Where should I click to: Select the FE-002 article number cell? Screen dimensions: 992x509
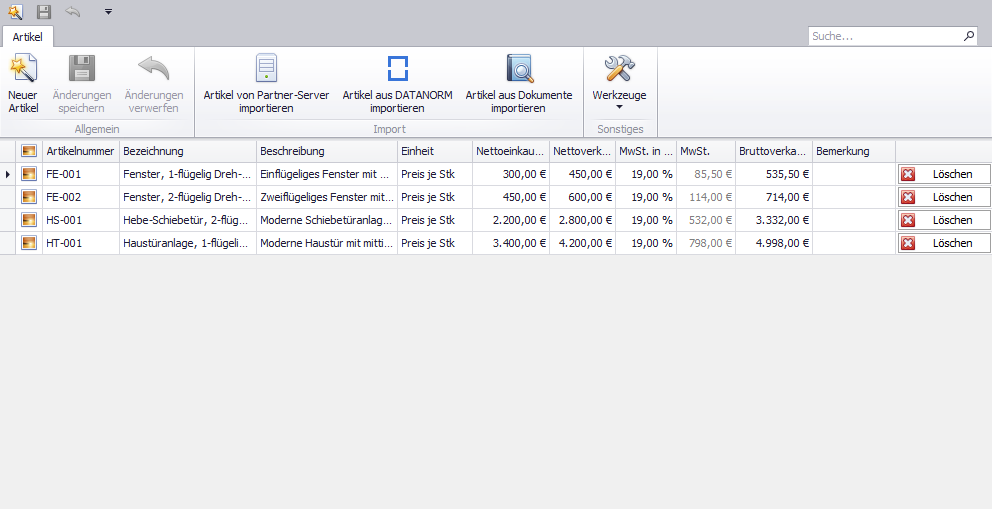[80, 197]
